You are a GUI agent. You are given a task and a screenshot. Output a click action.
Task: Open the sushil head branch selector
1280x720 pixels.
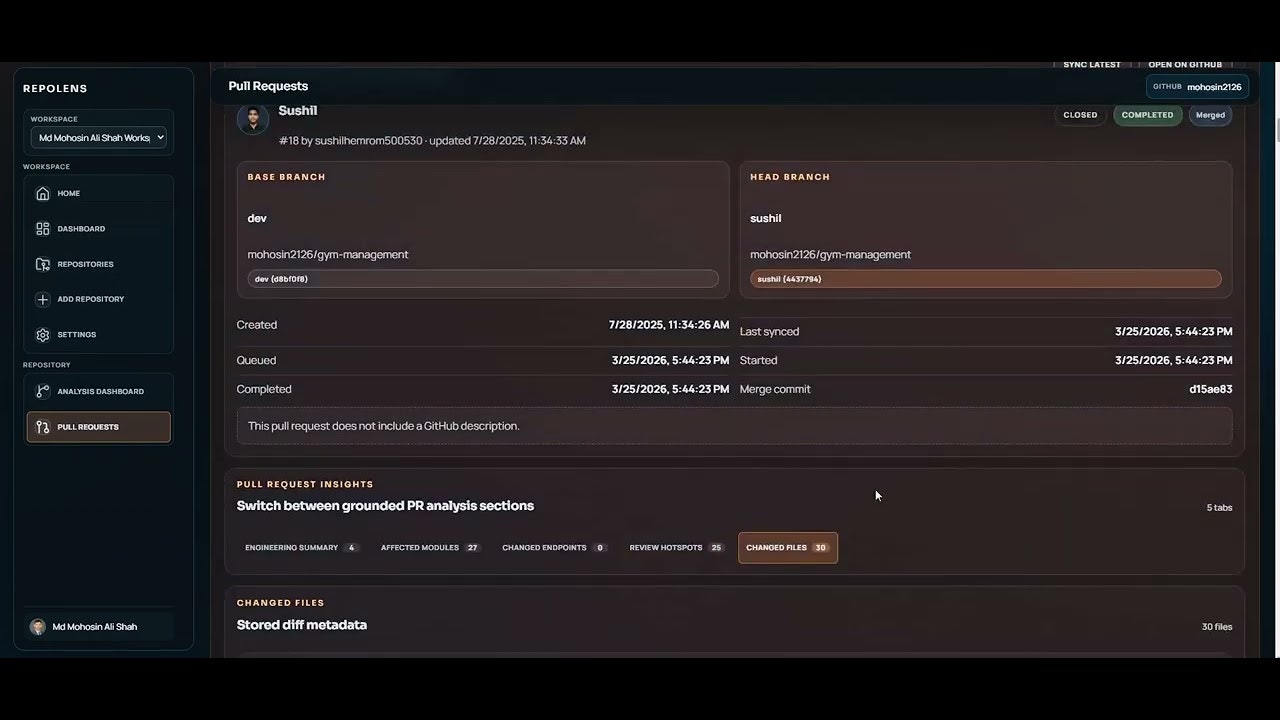coord(985,278)
